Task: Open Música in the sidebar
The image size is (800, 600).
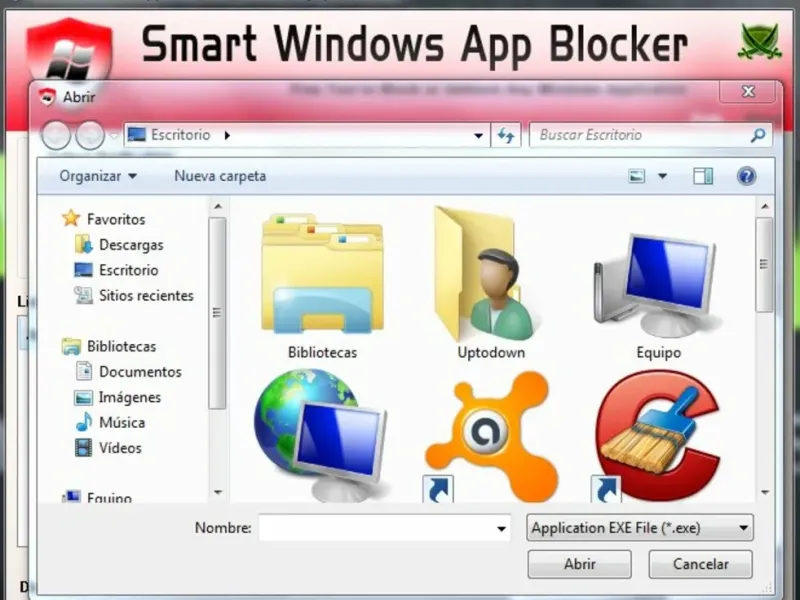Action: click(122, 422)
